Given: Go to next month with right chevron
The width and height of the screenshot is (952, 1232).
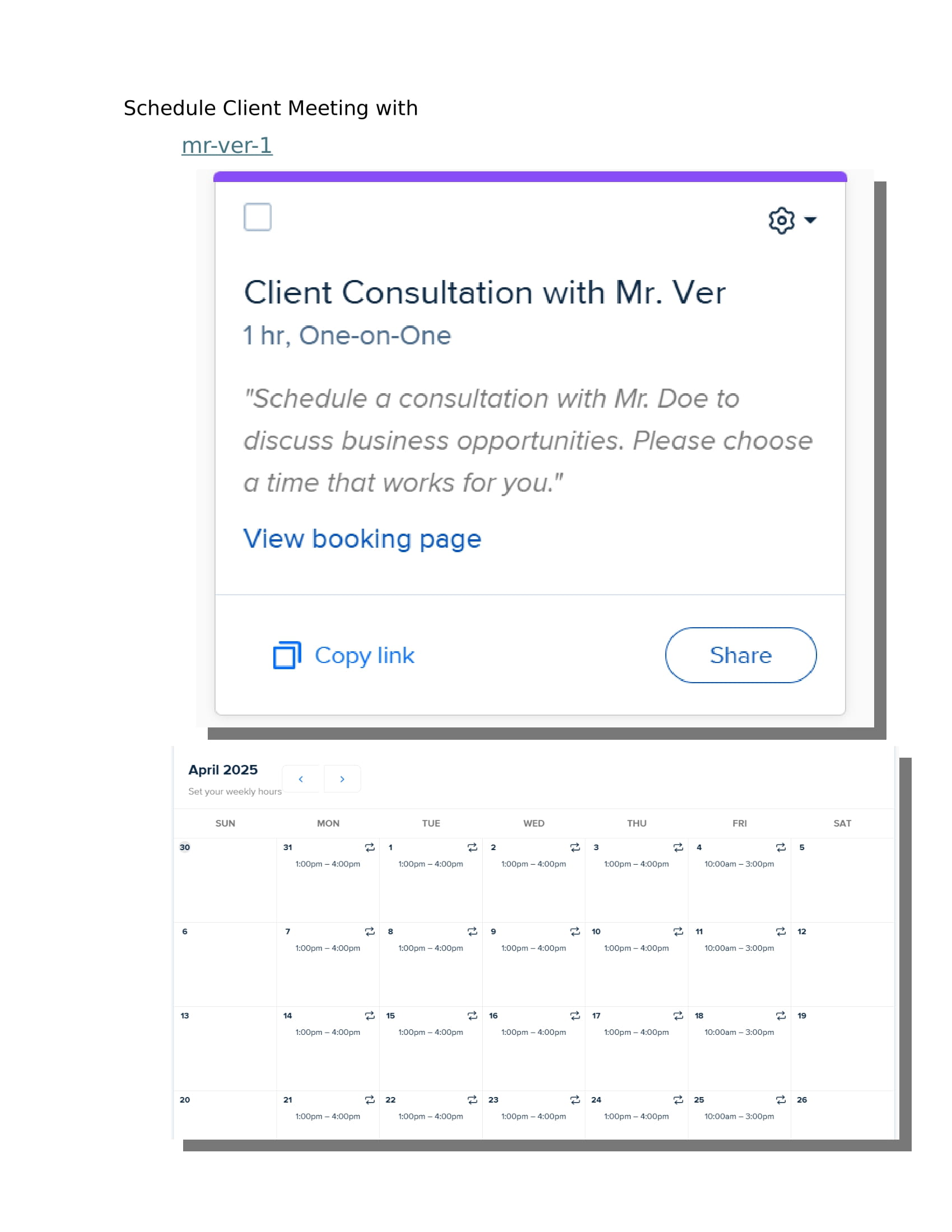Looking at the screenshot, I should coord(342,778).
